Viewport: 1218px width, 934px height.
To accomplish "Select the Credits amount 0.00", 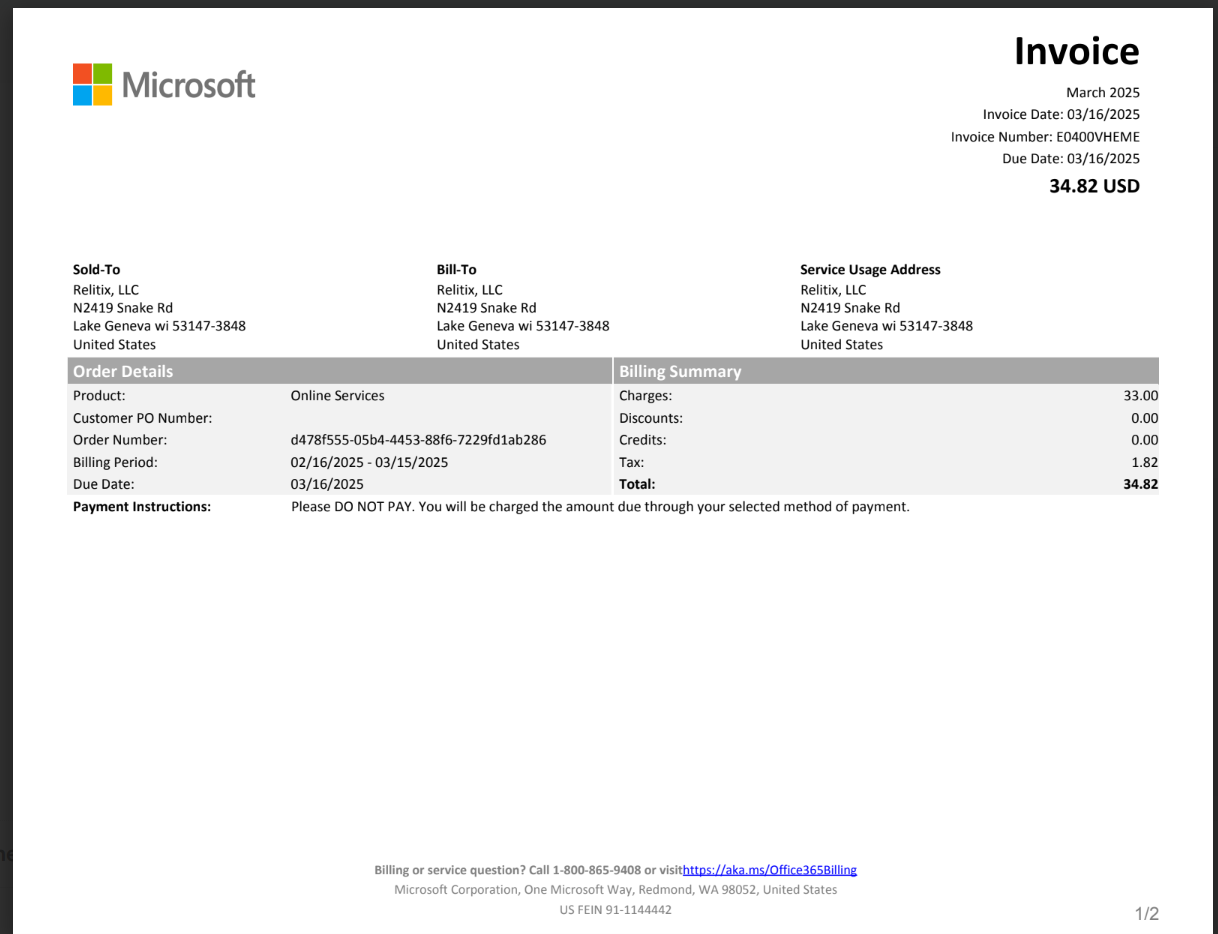I will 1145,440.
